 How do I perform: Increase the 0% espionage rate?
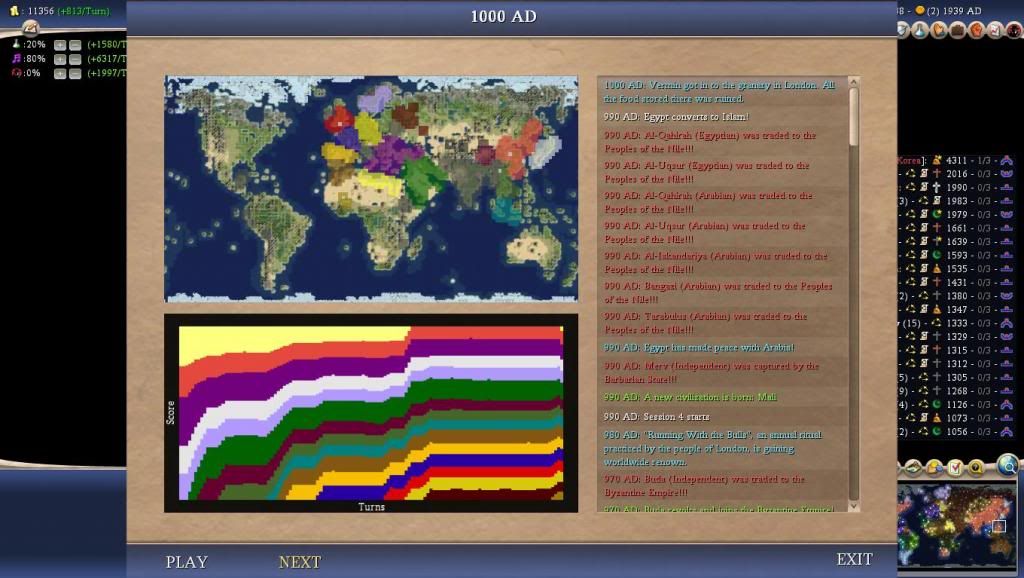coord(60,73)
